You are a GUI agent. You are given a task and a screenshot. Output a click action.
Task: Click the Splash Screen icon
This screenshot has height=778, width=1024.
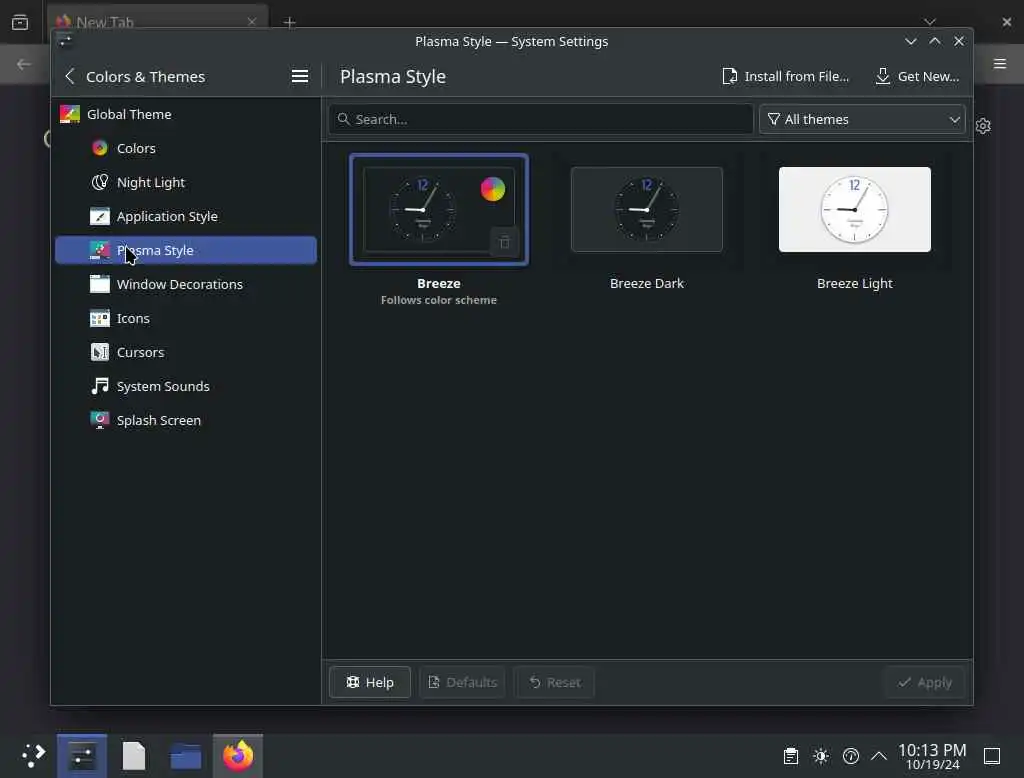[x=99, y=420]
